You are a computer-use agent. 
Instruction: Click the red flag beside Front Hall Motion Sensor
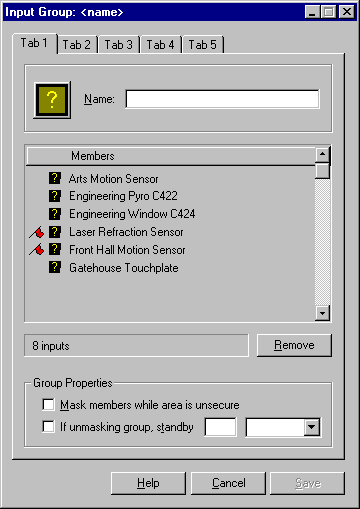click(37, 249)
